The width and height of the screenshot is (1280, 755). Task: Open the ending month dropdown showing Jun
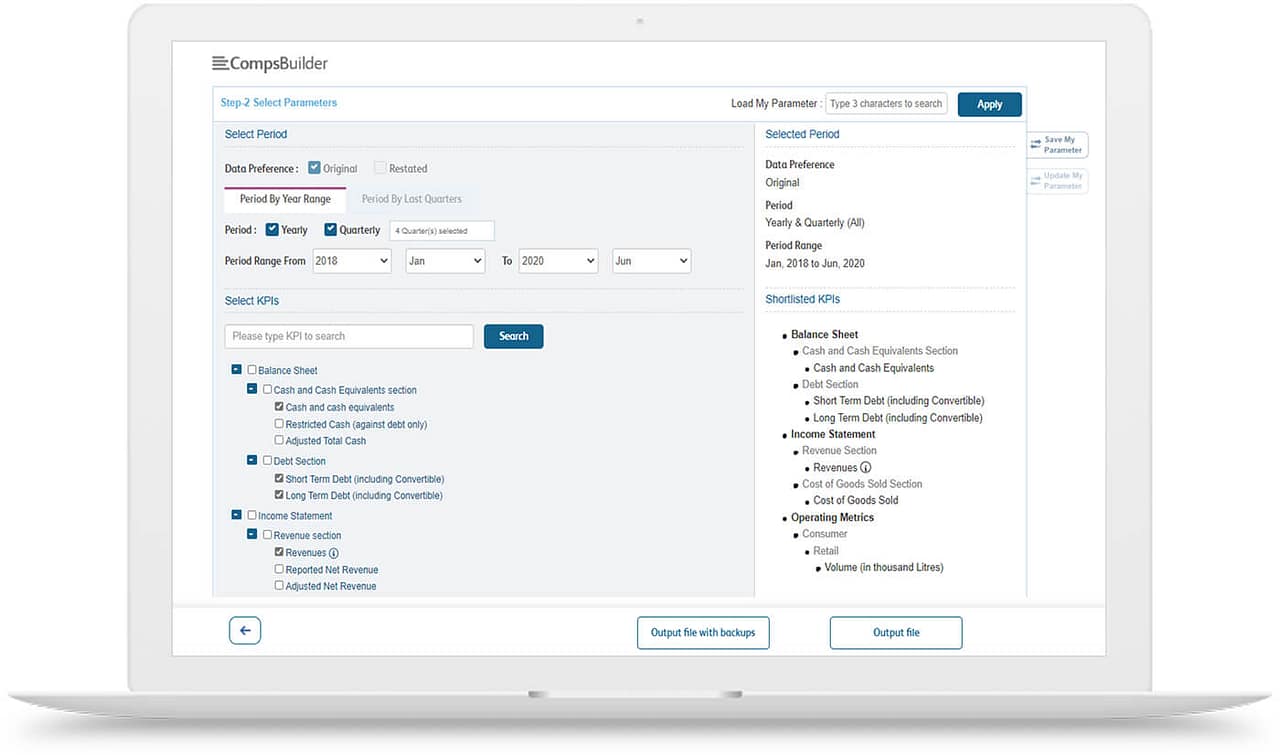tap(651, 261)
